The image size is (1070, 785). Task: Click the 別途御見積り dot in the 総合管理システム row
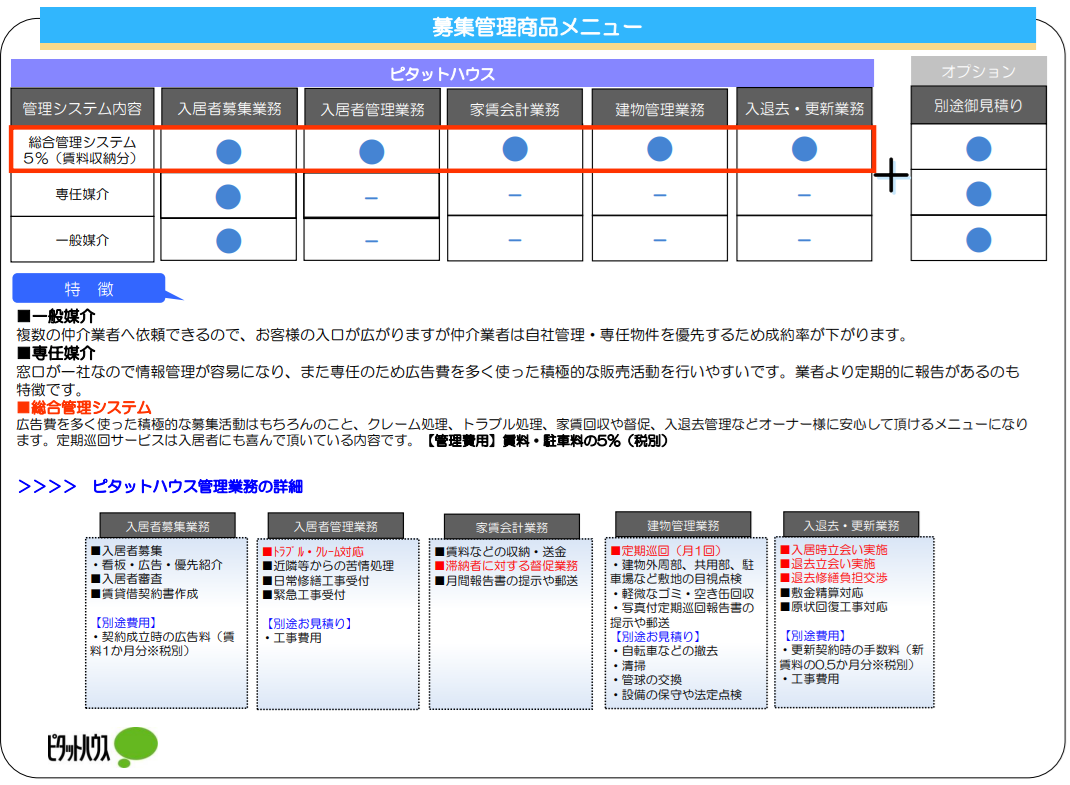tap(979, 149)
